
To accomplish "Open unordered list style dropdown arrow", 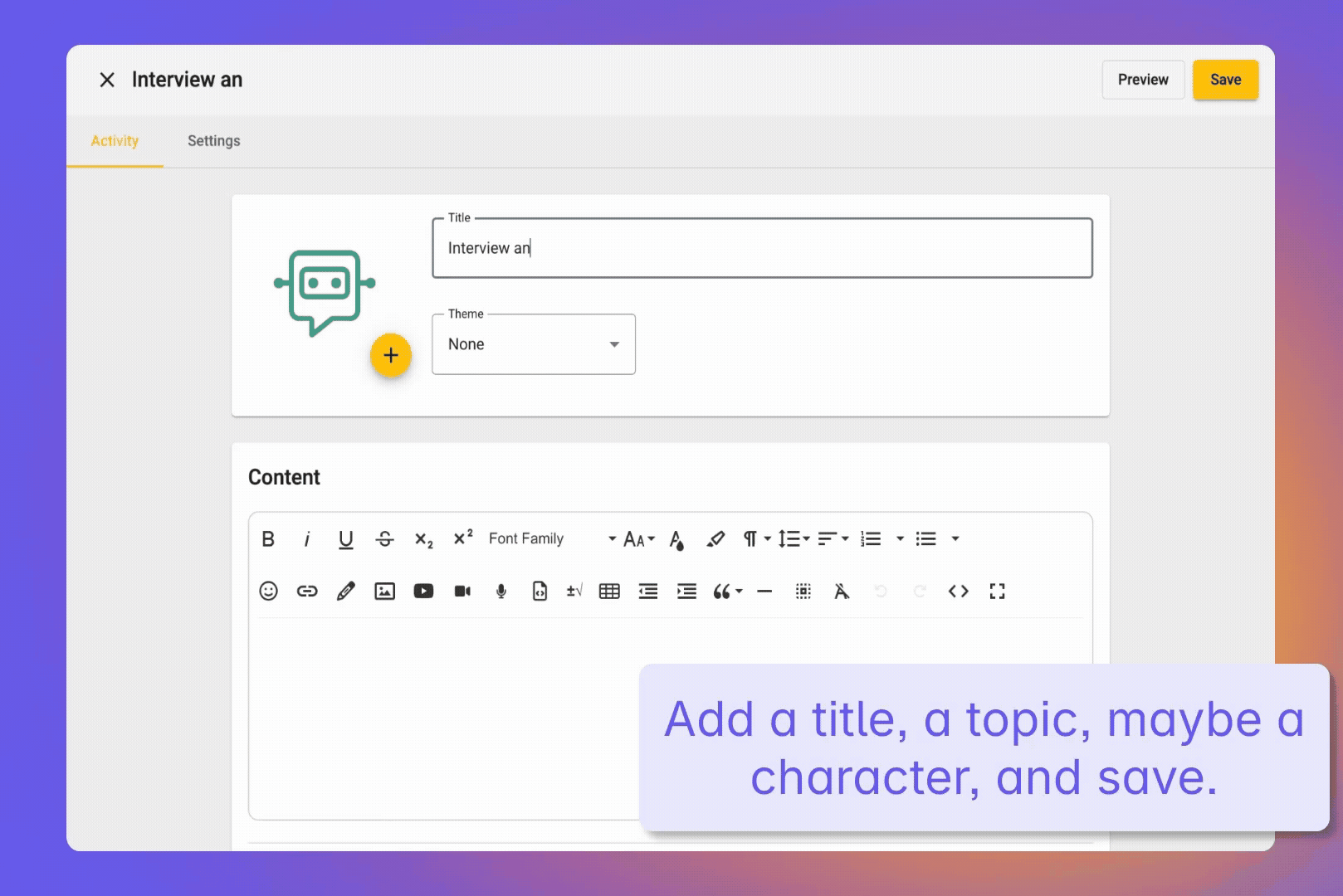I will coord(955,539).
